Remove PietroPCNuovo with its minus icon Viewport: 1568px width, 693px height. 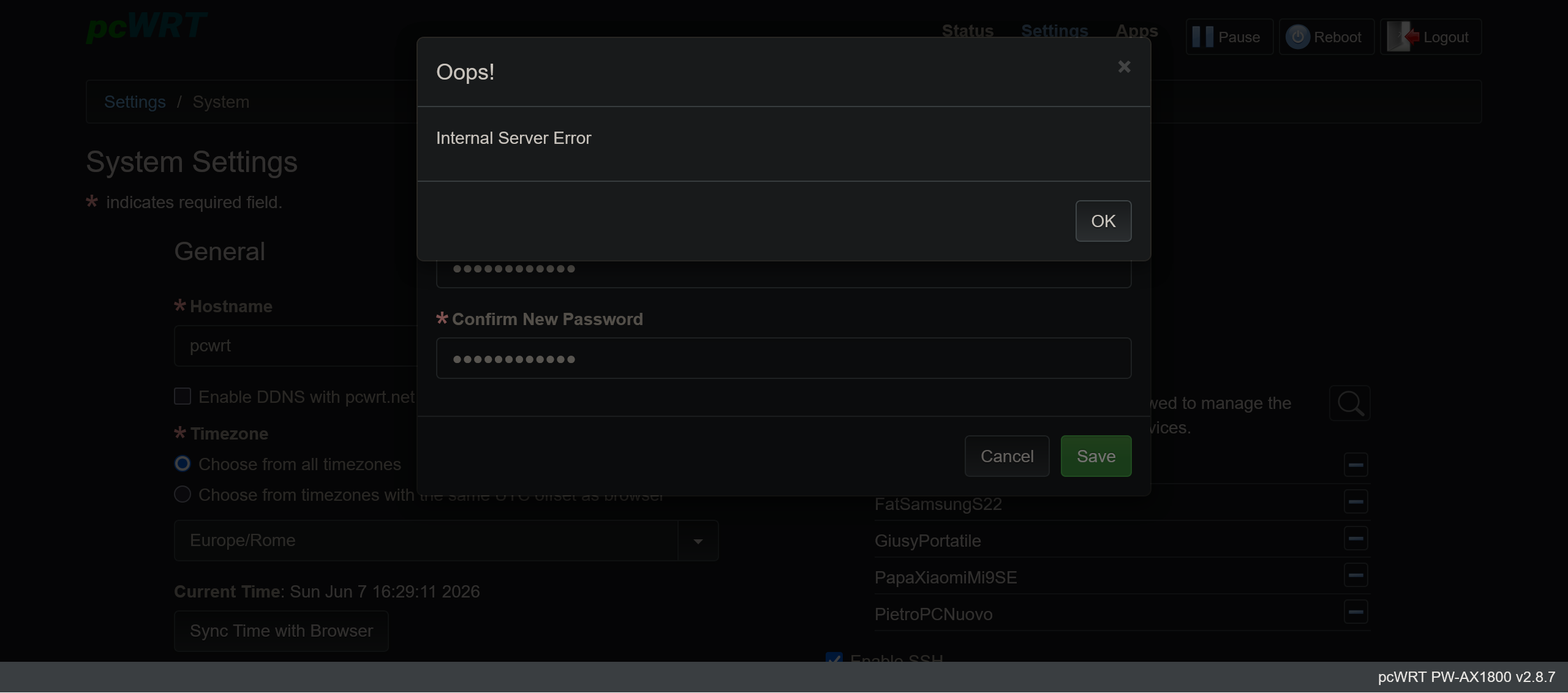tap(1356, 612)
